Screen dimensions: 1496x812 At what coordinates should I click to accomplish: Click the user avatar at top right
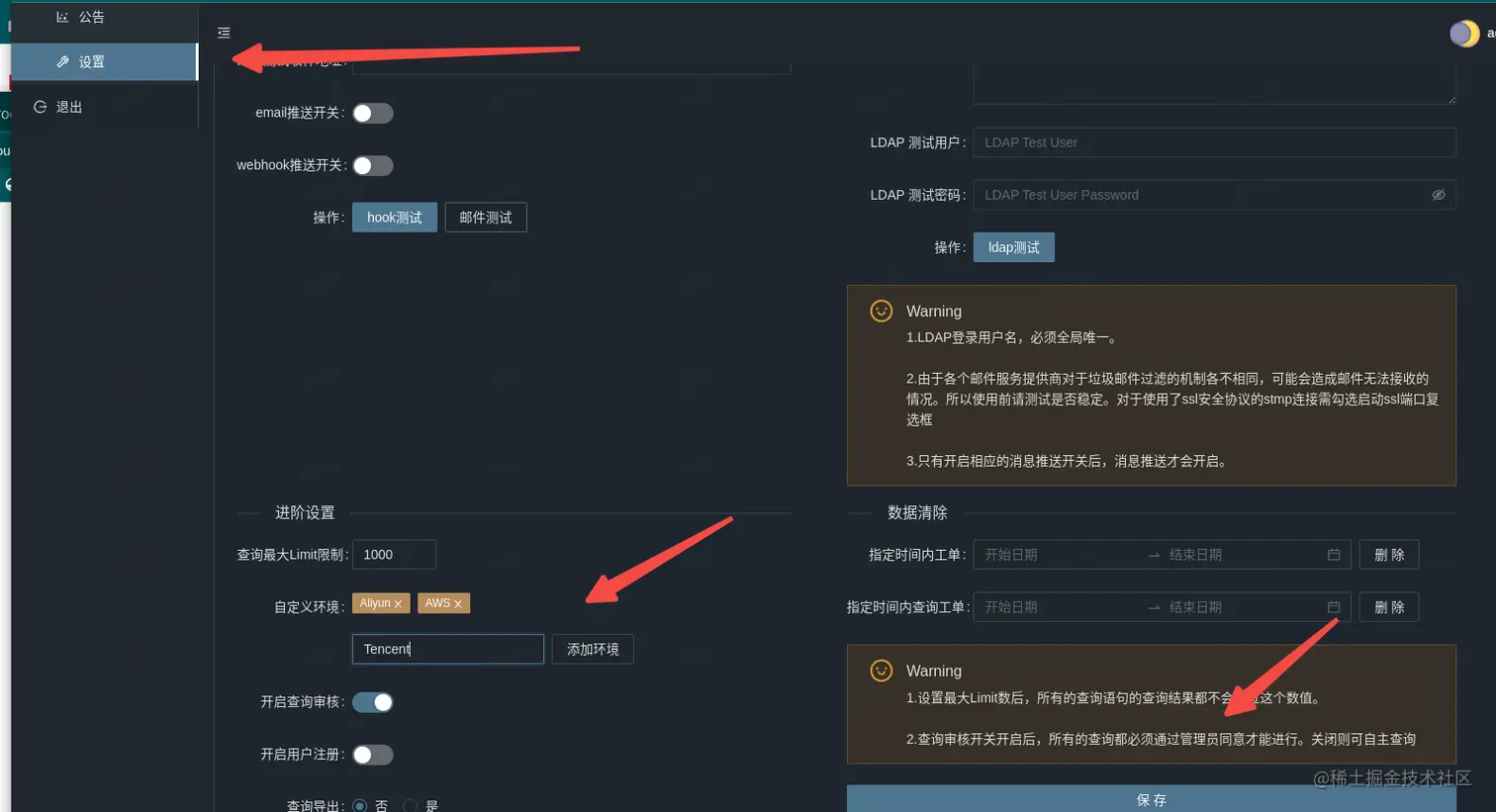click(x=1464, y=34)
